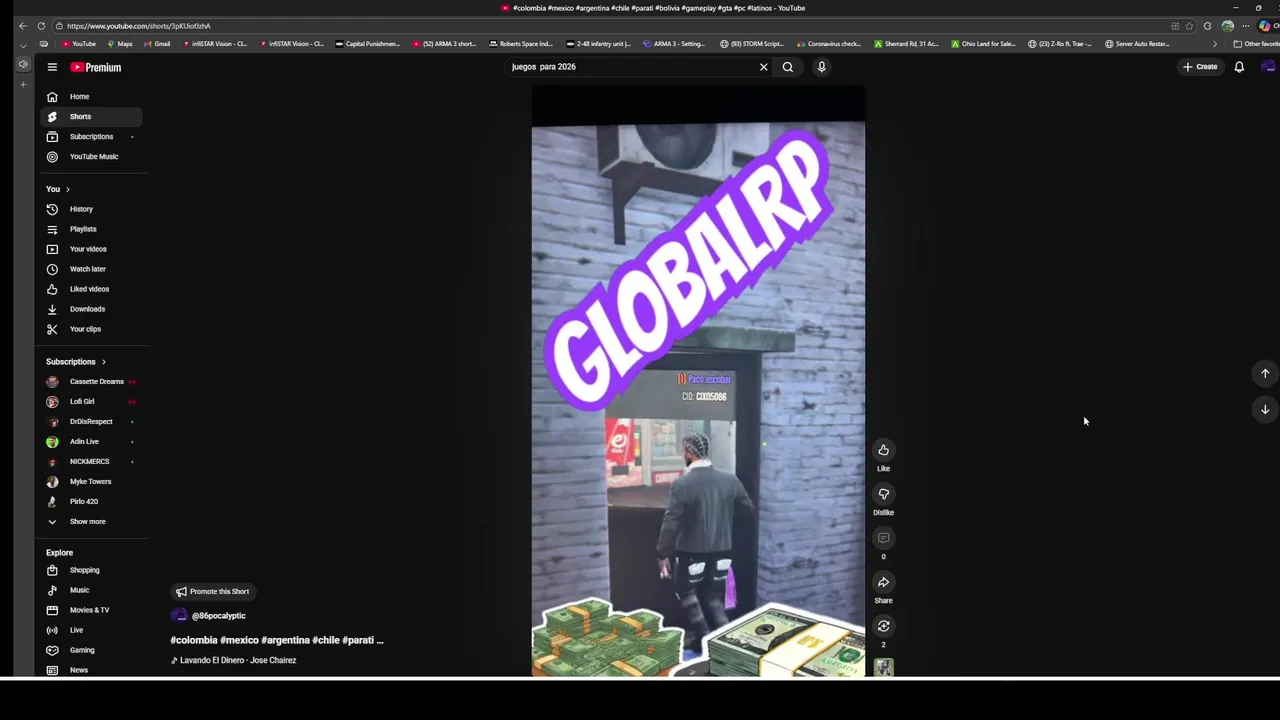1280x720 pixels.
Task: Open the sound thumbnail below Remix
Action: click(x=883, y=668)
